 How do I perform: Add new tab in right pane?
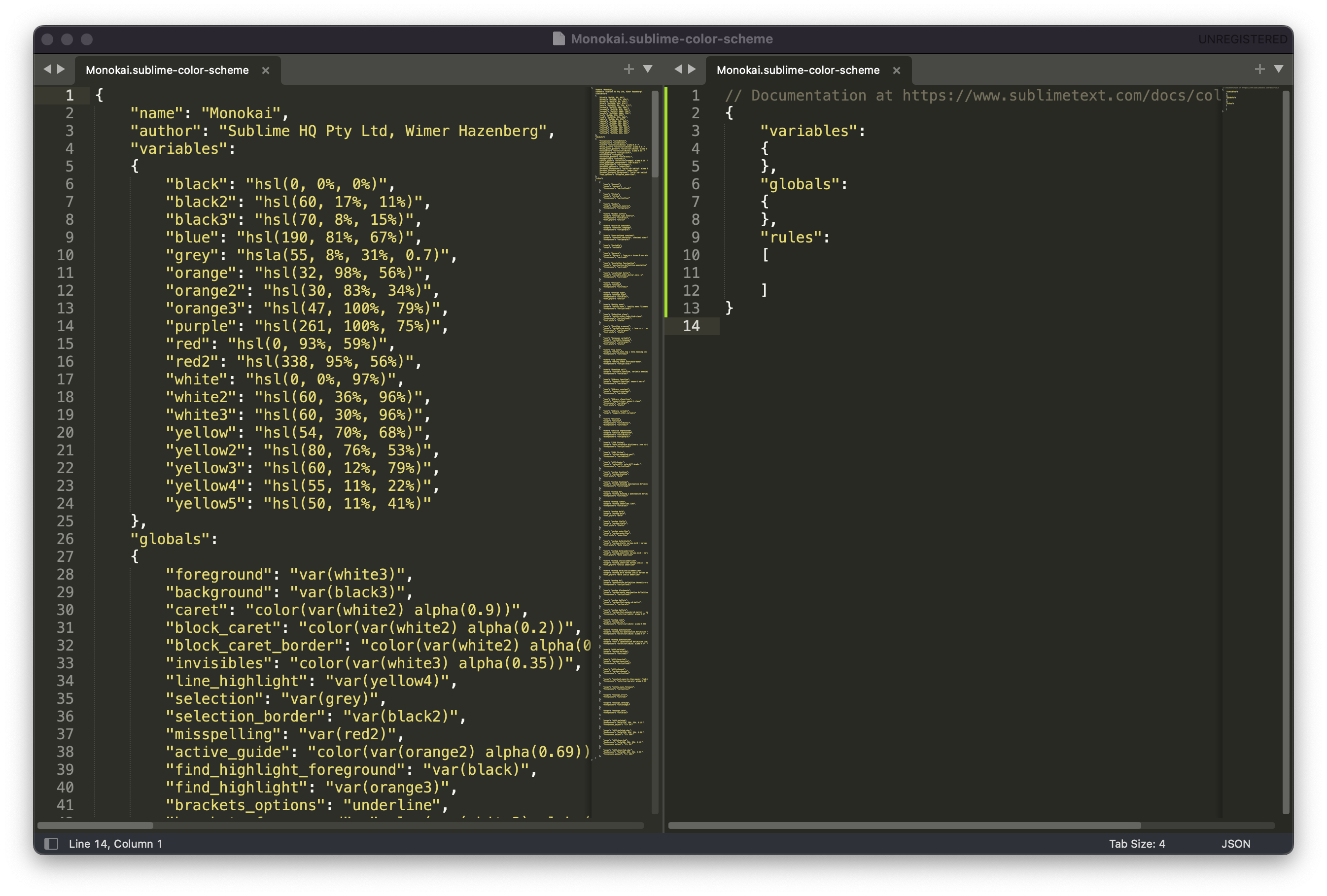(1259, 69)
